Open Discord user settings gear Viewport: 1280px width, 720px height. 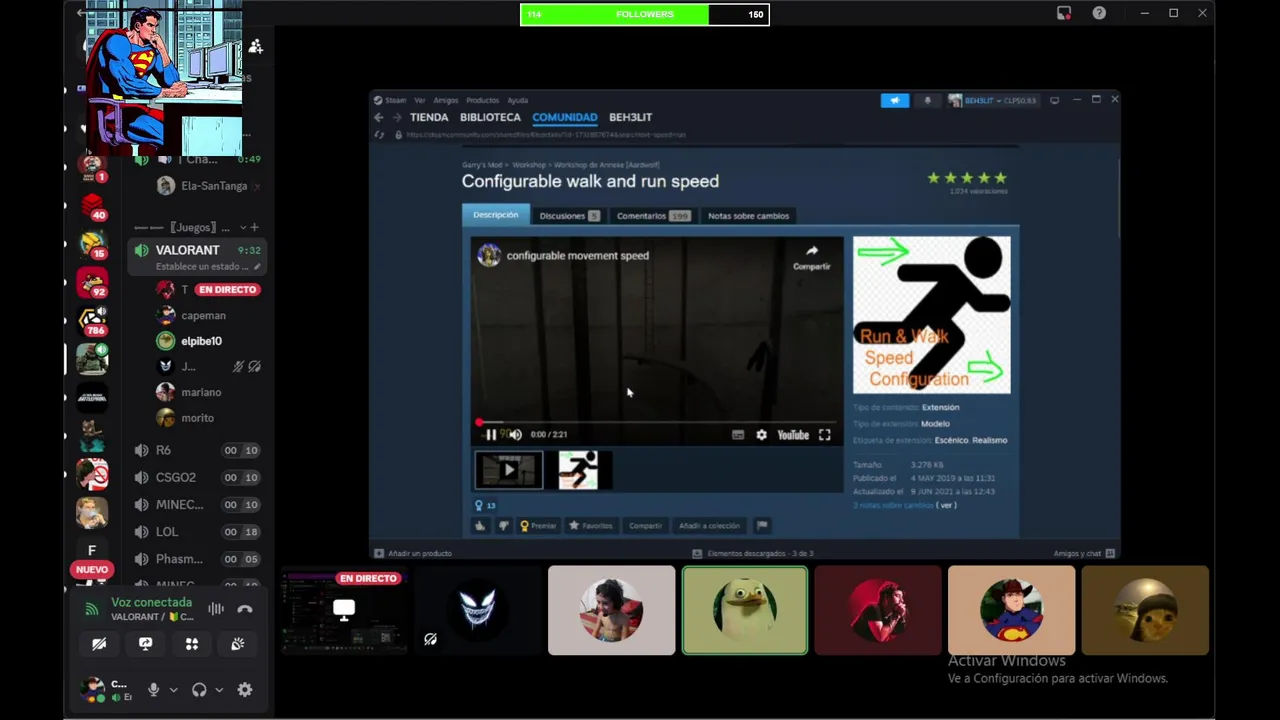[x=245, y=689]
